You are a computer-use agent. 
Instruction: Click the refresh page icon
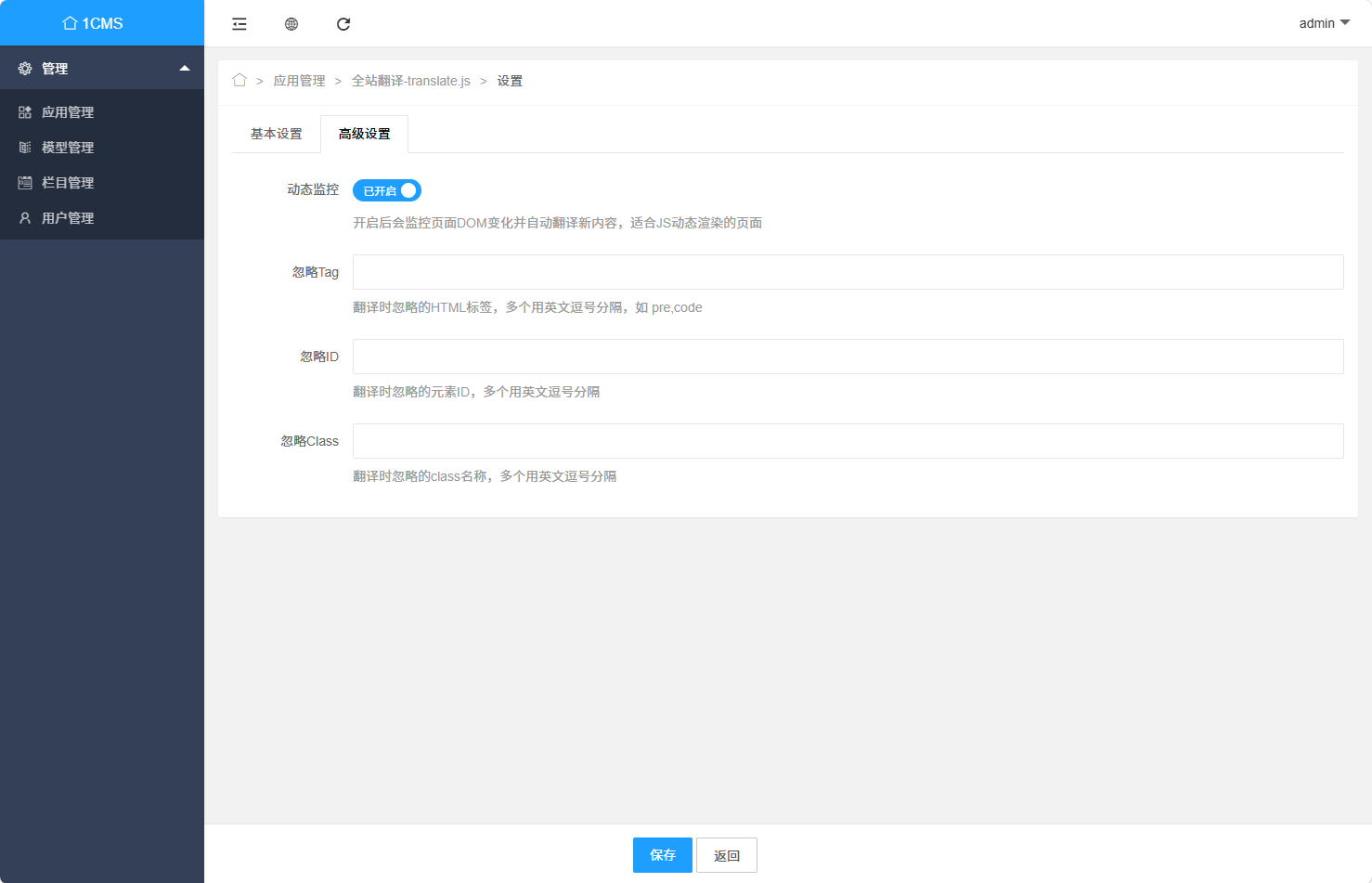(343, 24)
